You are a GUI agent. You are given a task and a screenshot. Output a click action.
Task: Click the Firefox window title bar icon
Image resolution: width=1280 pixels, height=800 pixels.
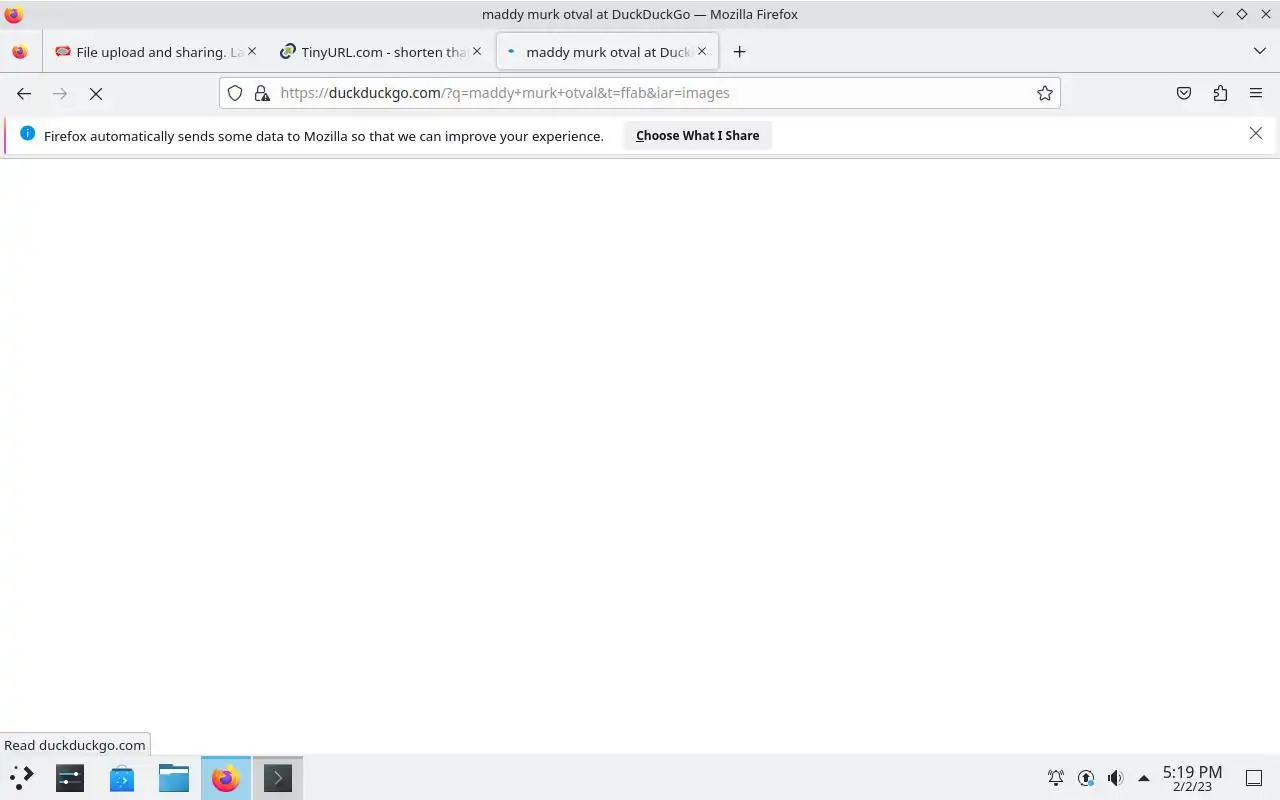click(x=13, y=14)
